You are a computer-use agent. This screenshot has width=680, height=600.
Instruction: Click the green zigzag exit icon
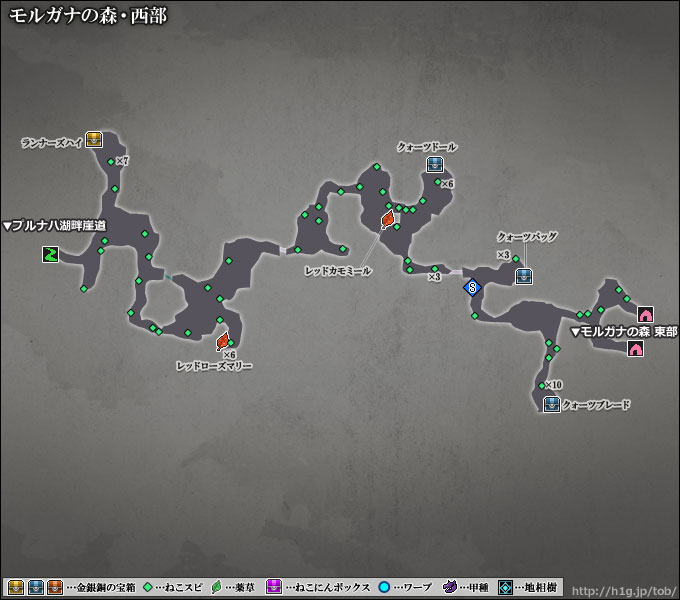coord(50,254)
